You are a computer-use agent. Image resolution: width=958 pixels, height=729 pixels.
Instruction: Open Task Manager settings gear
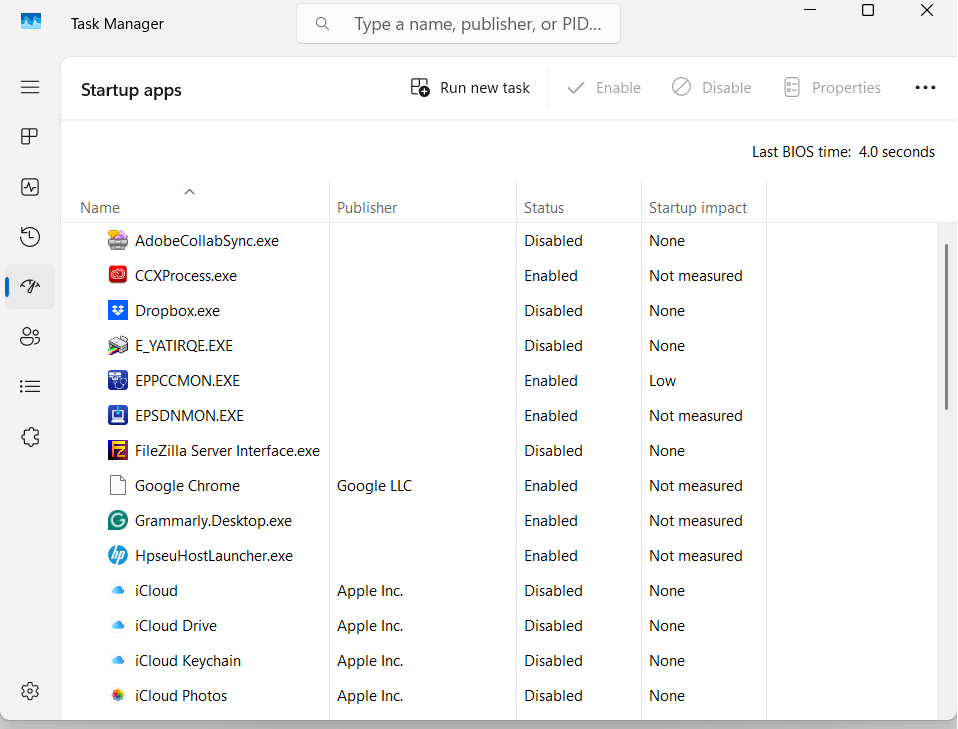[x=30, y=691]
